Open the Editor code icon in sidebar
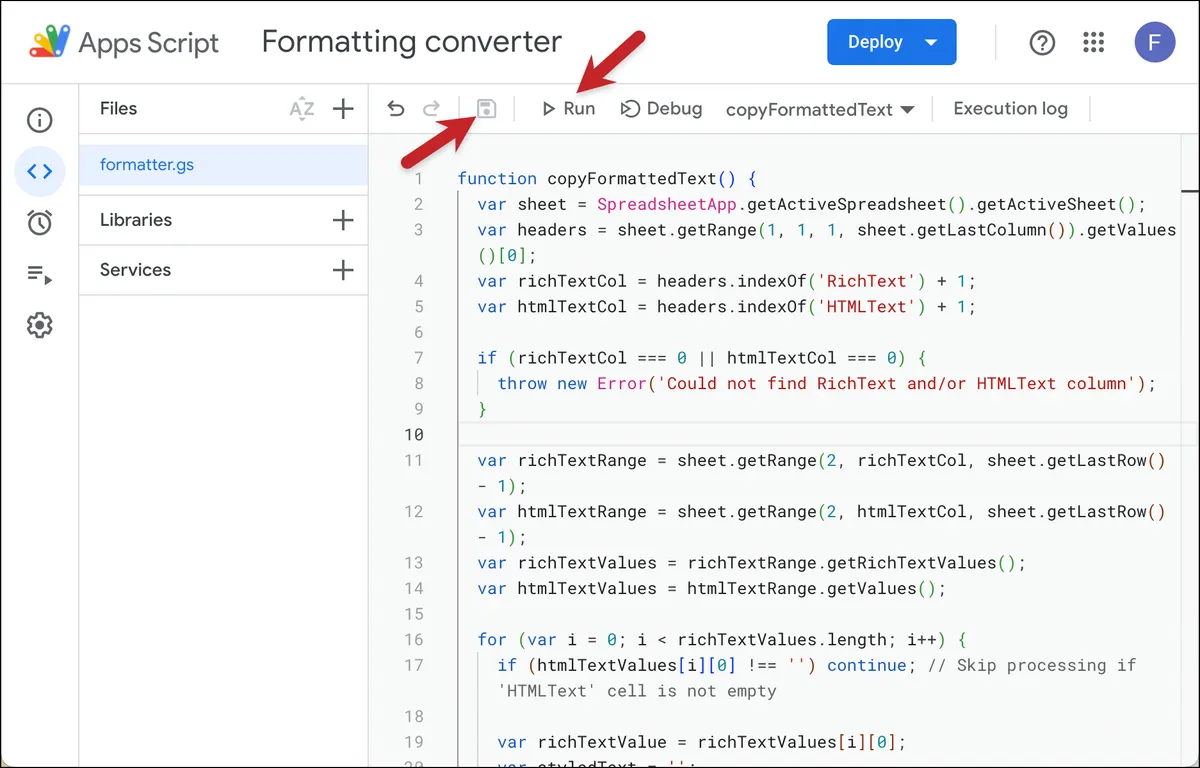 coord(39,171)
